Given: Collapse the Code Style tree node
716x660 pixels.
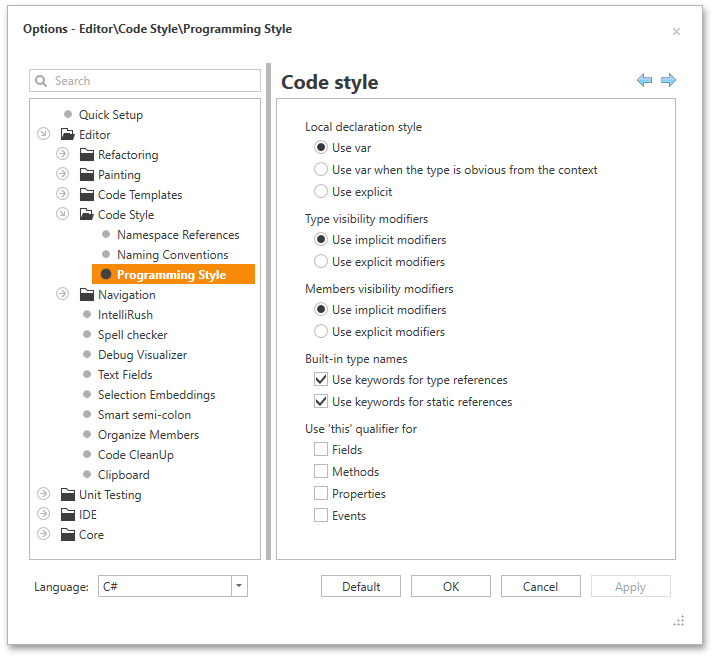Looking at the screenshot, I should pos(62,215).
